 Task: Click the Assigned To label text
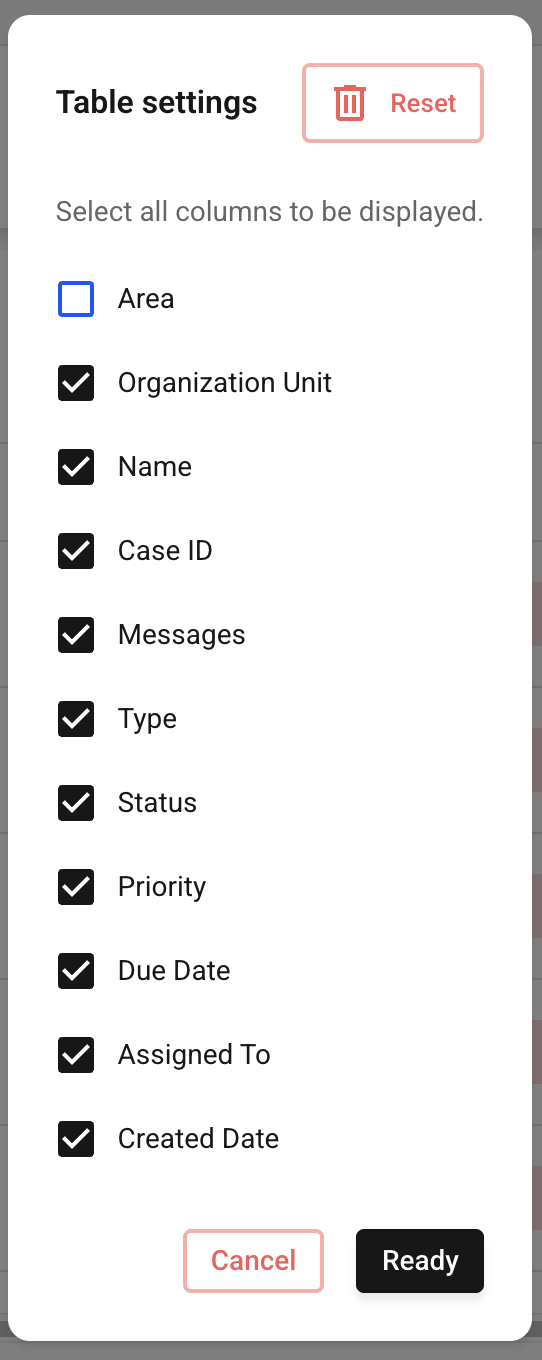(x=194, y=1055)
